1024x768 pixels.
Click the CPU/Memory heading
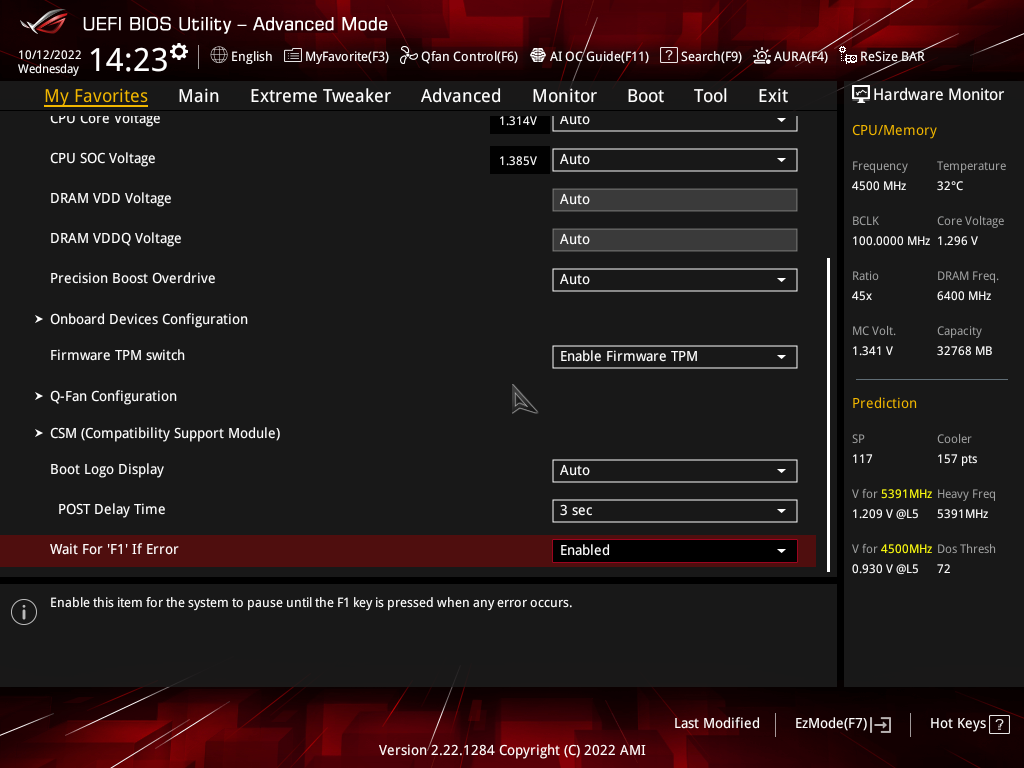(x=894, y=131)
